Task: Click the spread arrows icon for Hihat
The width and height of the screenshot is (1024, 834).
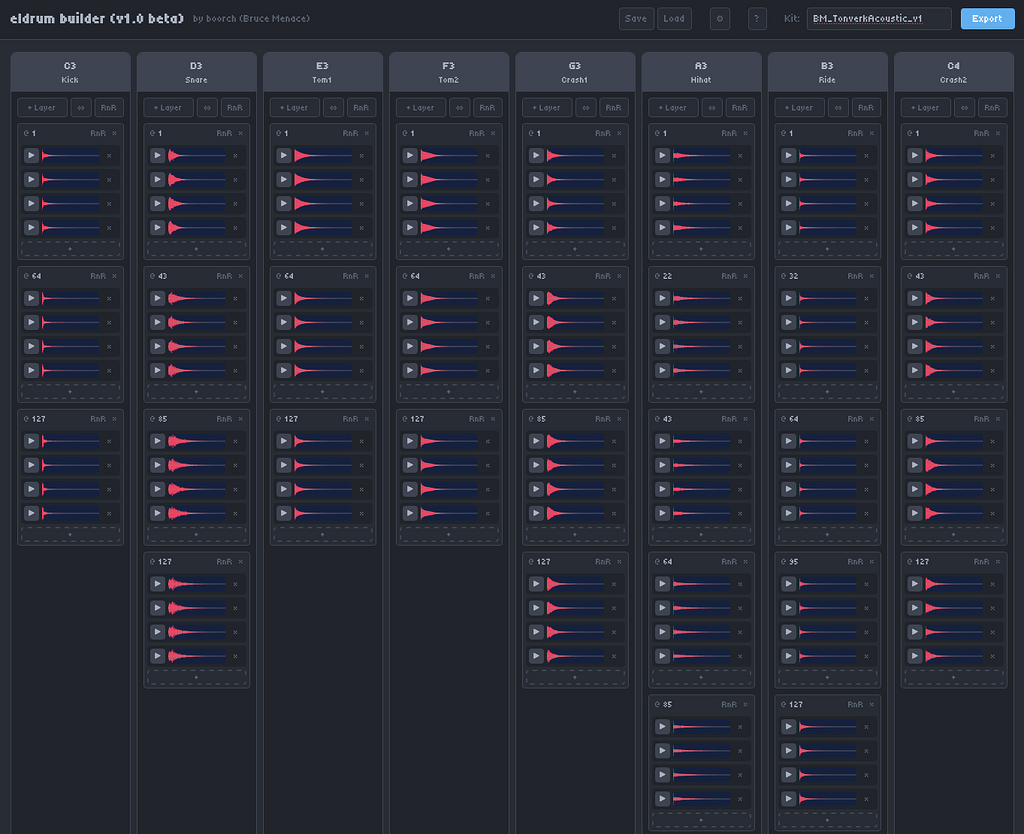Action: click(712, 108)
